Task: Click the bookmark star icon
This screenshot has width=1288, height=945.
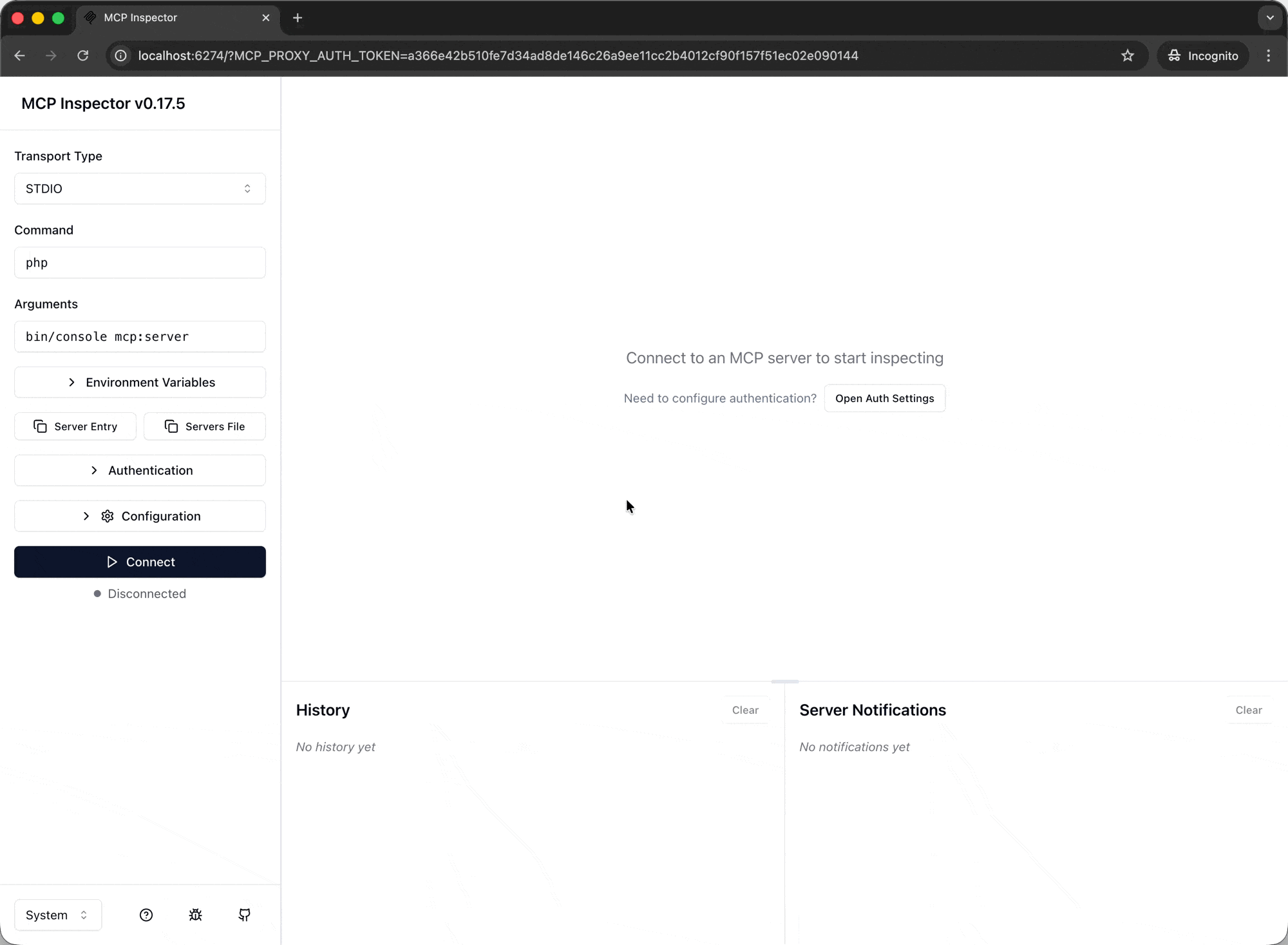Action: click(1127, 55)
